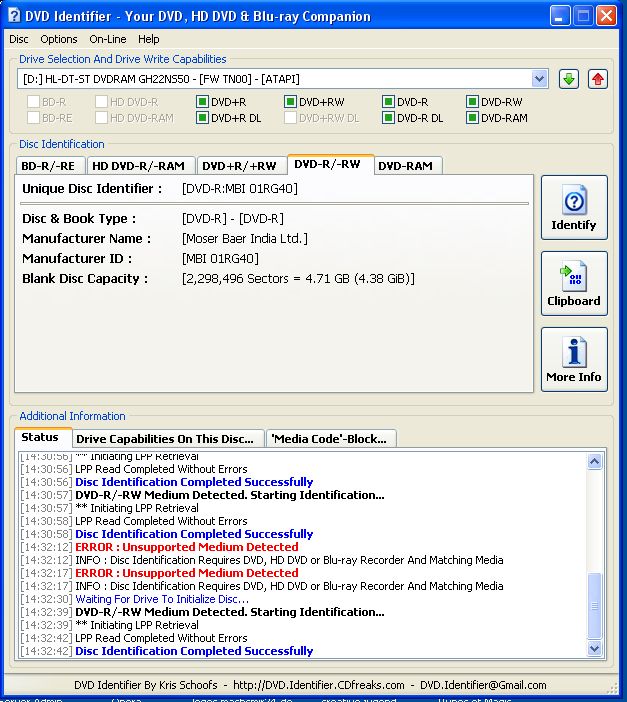Select the DVD-R/-RW tab
This screenshot has width=627, height=702.
[x=330, y=164]
